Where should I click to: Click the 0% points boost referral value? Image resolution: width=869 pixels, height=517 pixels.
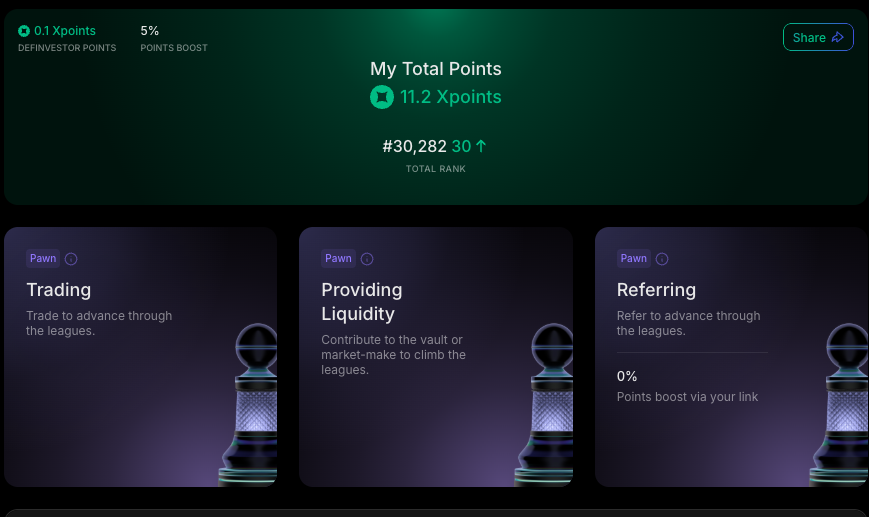point(627,376)
